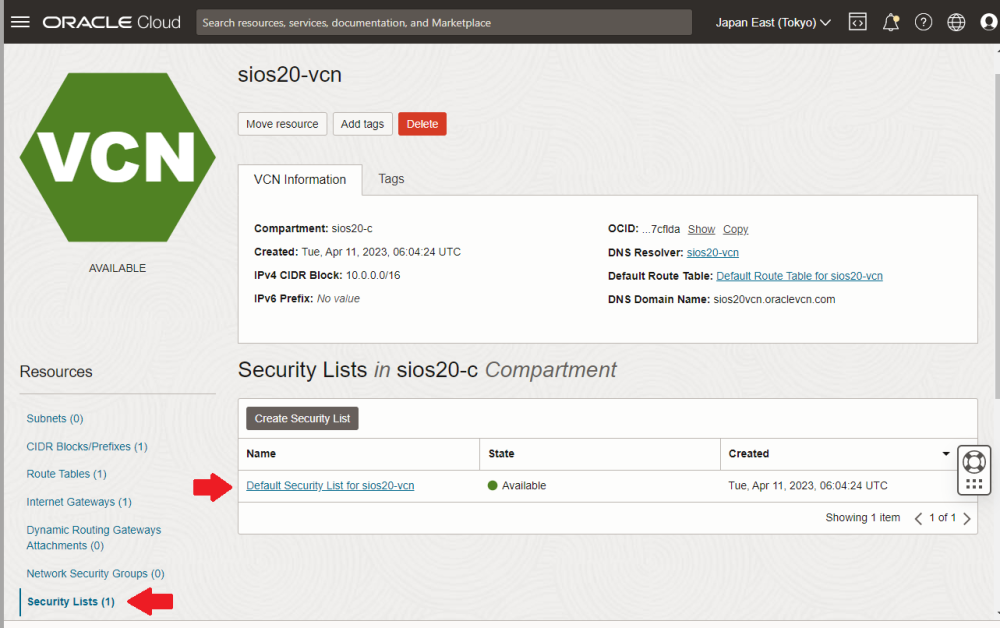Open the hamburger navigation menu

(20, 22)
